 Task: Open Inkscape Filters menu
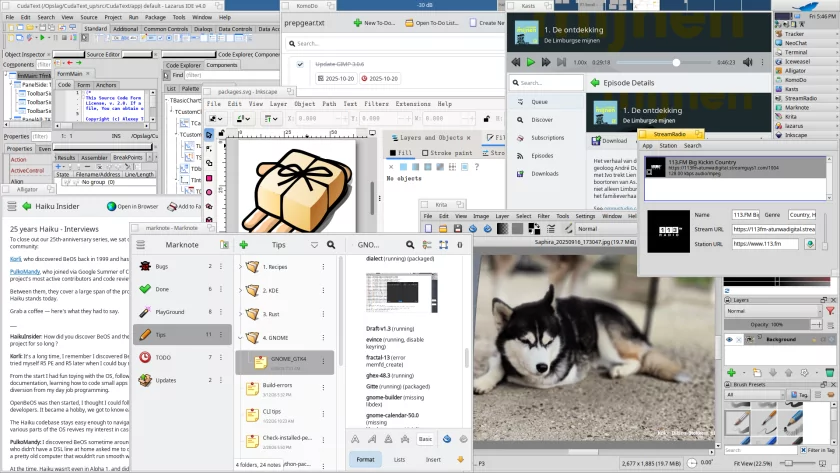tap(377, 104)
